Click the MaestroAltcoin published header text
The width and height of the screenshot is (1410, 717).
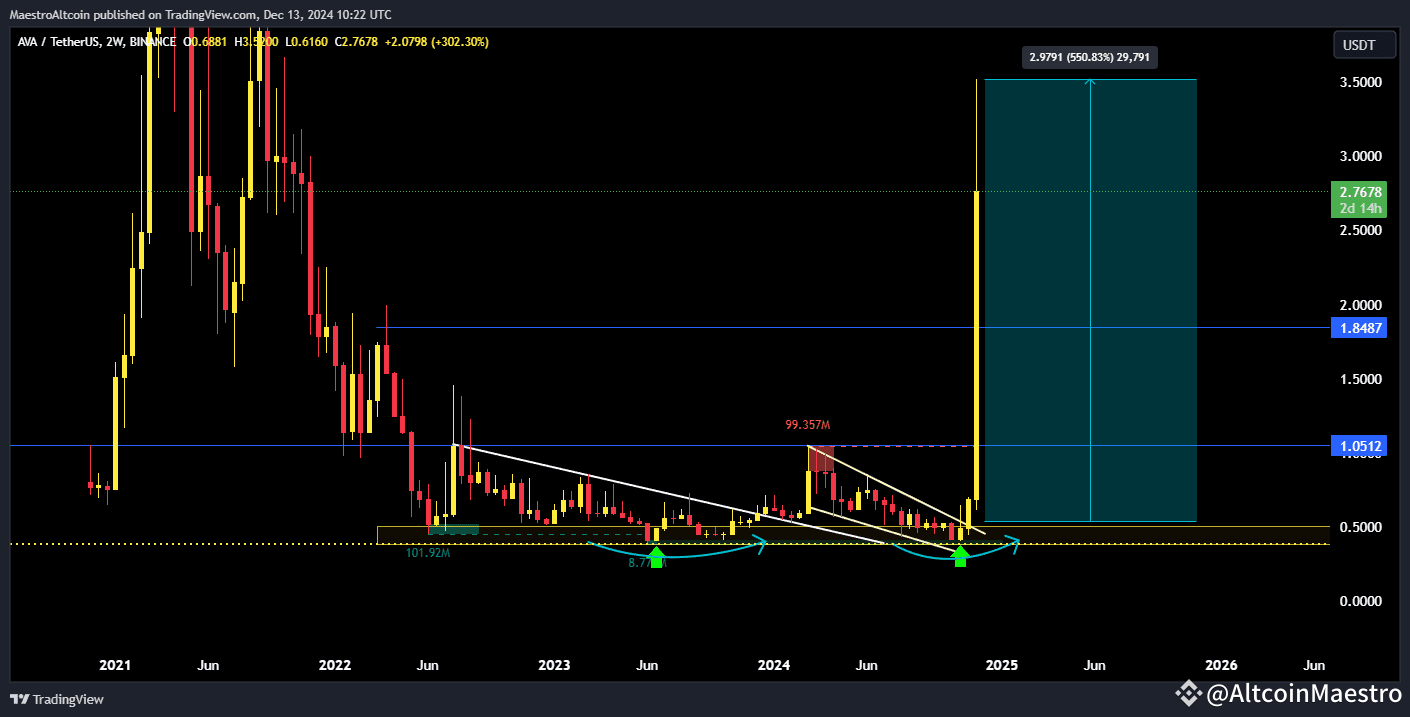tap(200, 15)
